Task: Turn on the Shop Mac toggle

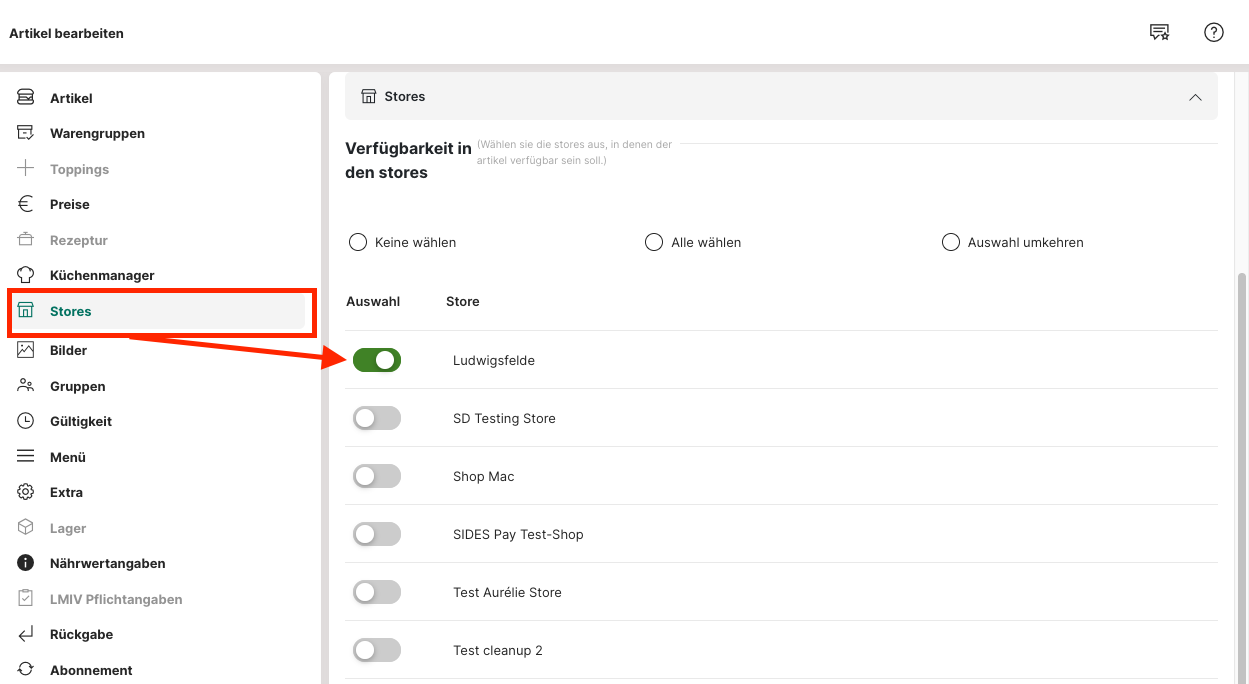Action: [377, 476]
